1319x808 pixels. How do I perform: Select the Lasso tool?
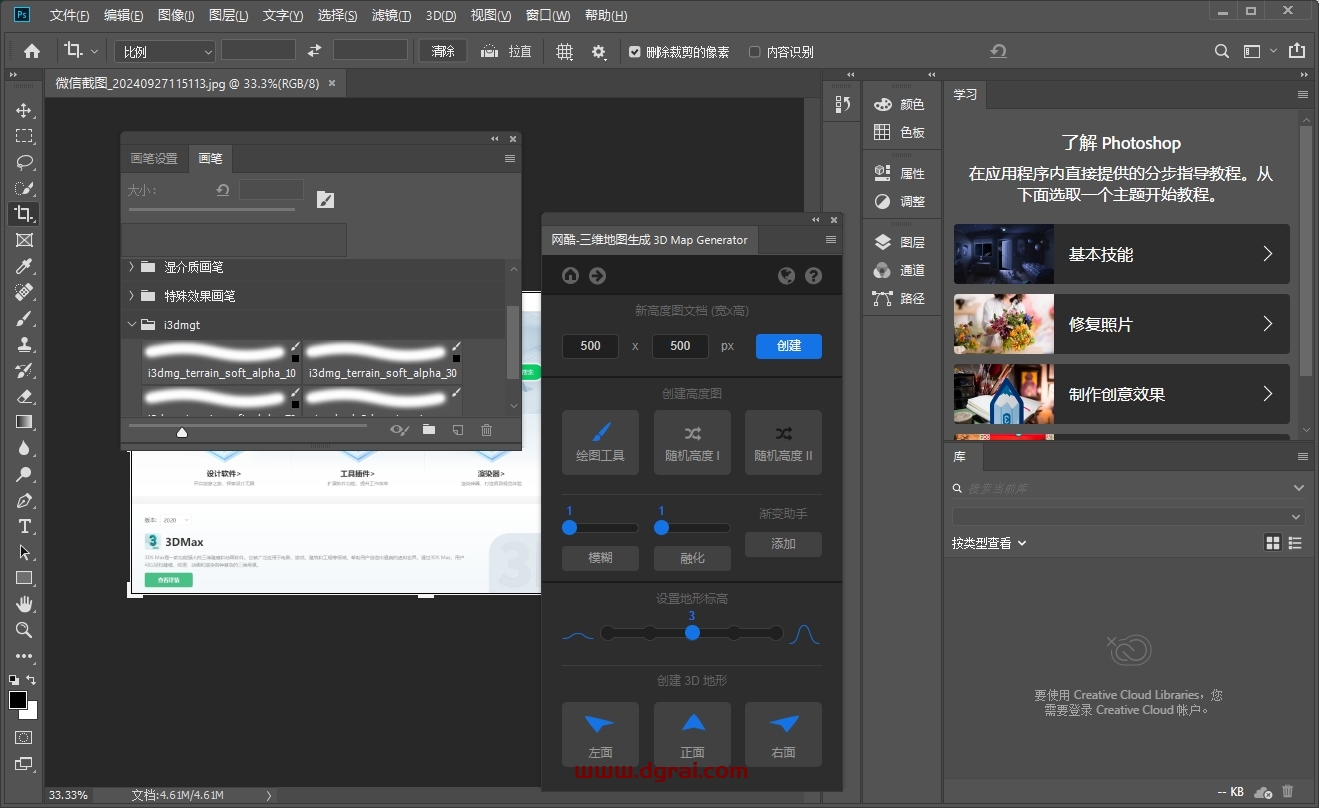point(24,162)
